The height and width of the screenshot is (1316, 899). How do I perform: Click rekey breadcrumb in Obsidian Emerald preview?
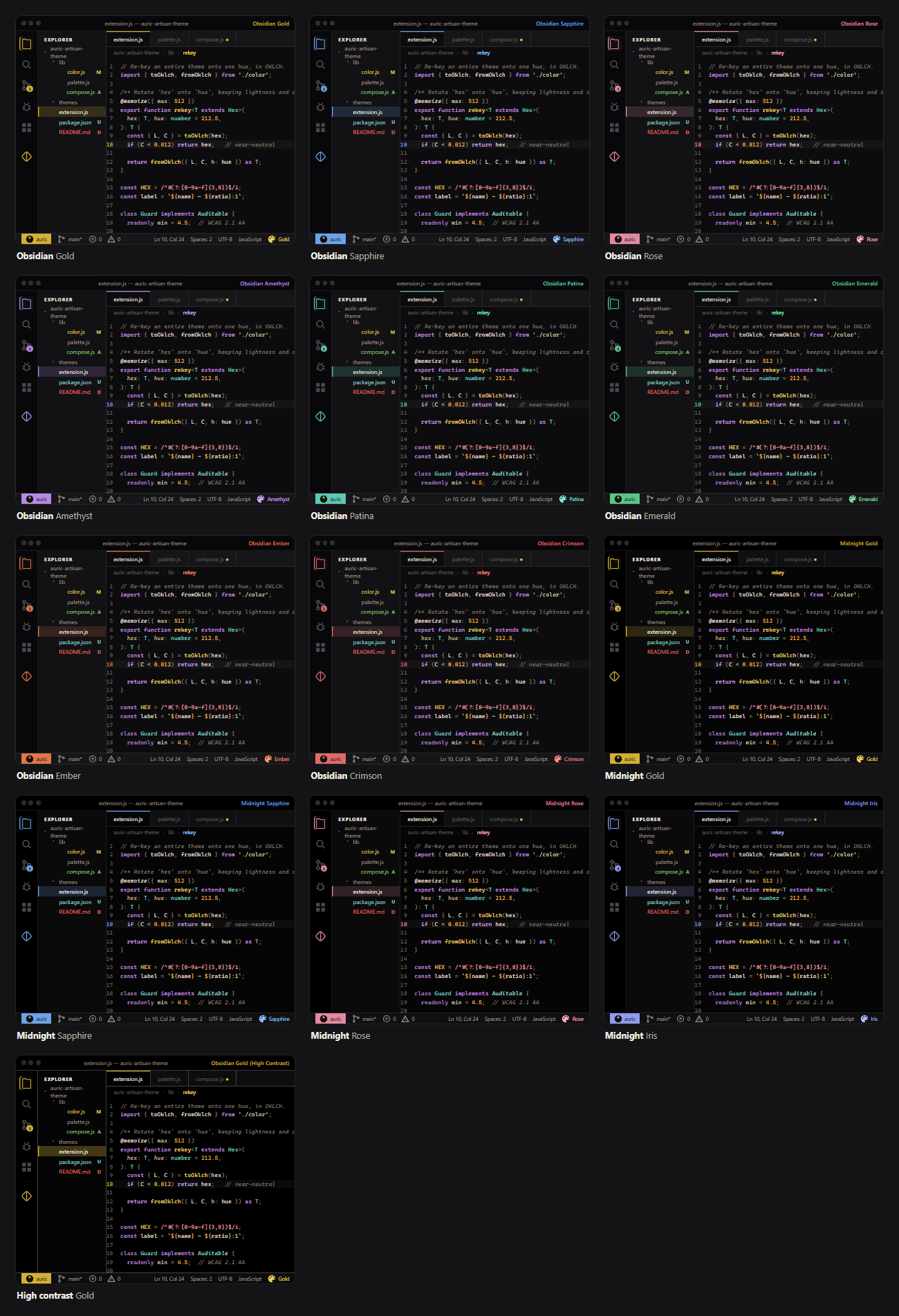pyautogui.click(x=778, y=312)
